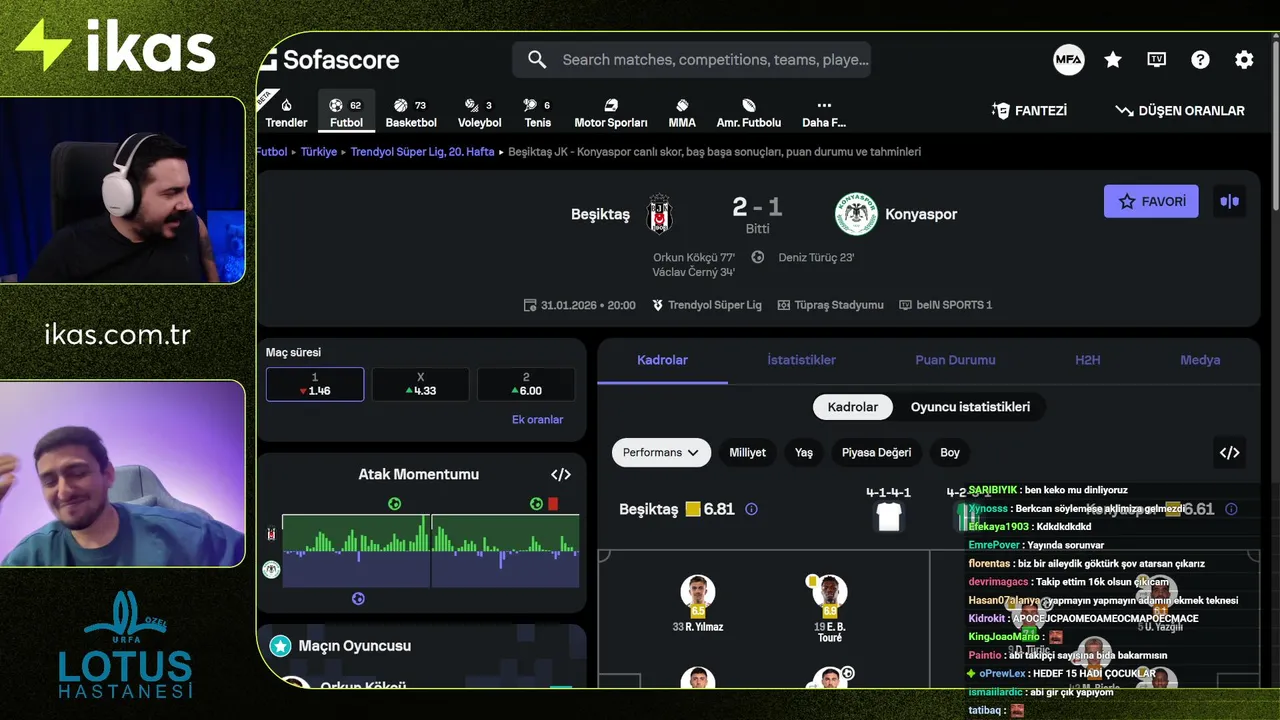This screenshot has width=1280, height=720.
Task: Select the Trendler category
Action: [286, 113]
